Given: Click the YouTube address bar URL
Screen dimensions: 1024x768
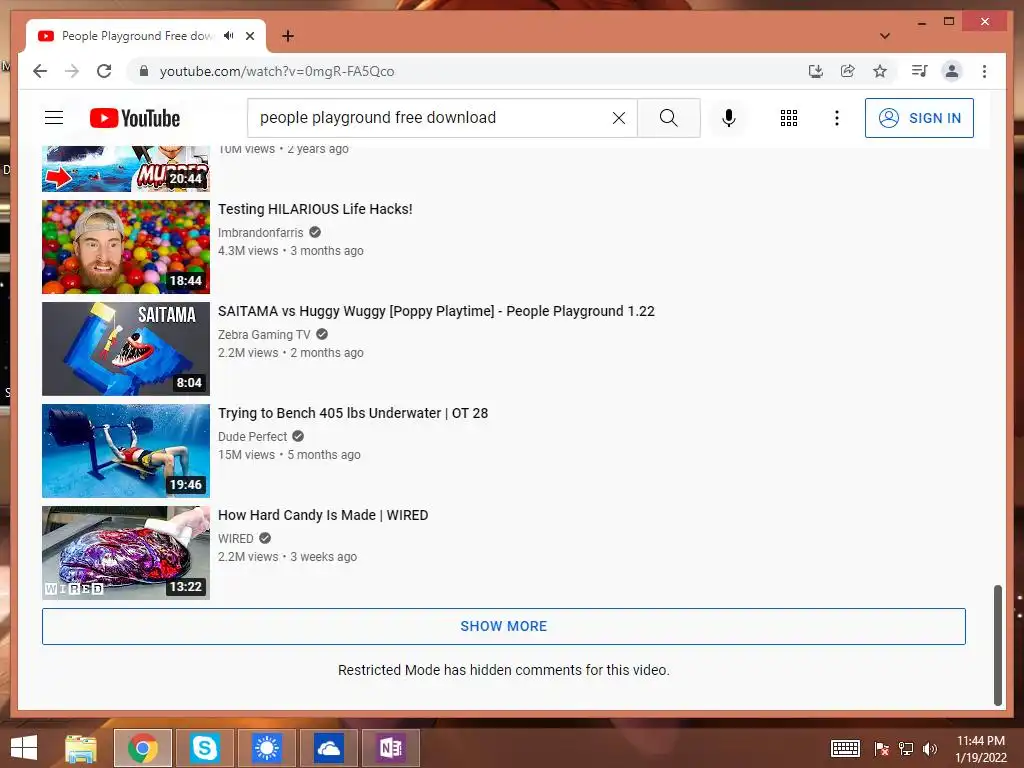Looking at the screenshot, I should (277, 71).
